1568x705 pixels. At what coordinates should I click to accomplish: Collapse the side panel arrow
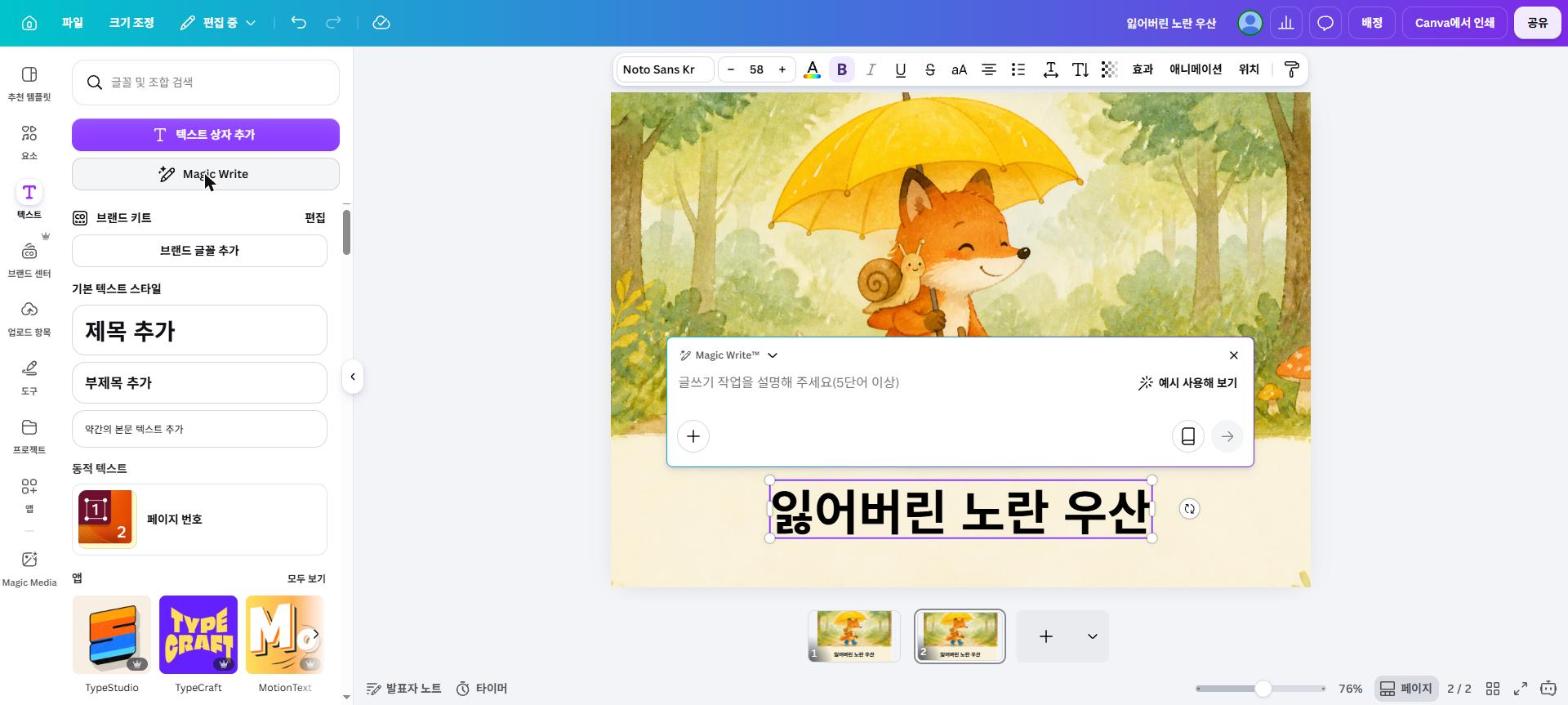[352, 377]
